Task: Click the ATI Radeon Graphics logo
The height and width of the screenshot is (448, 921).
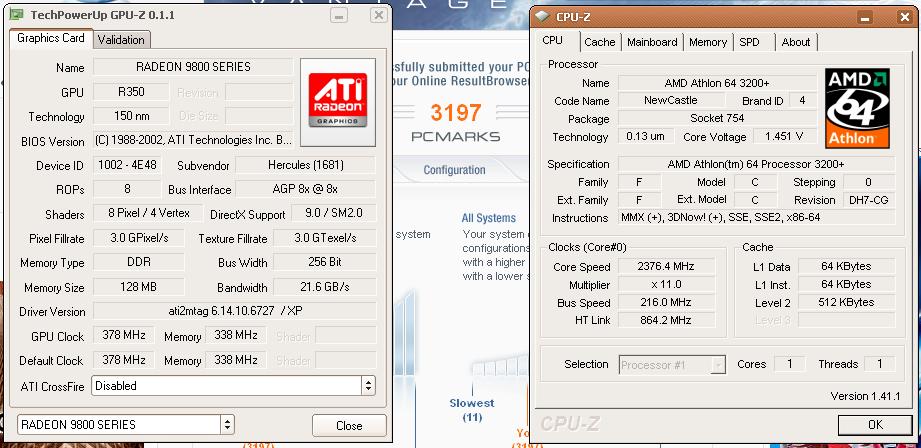Action: [338, 102]
